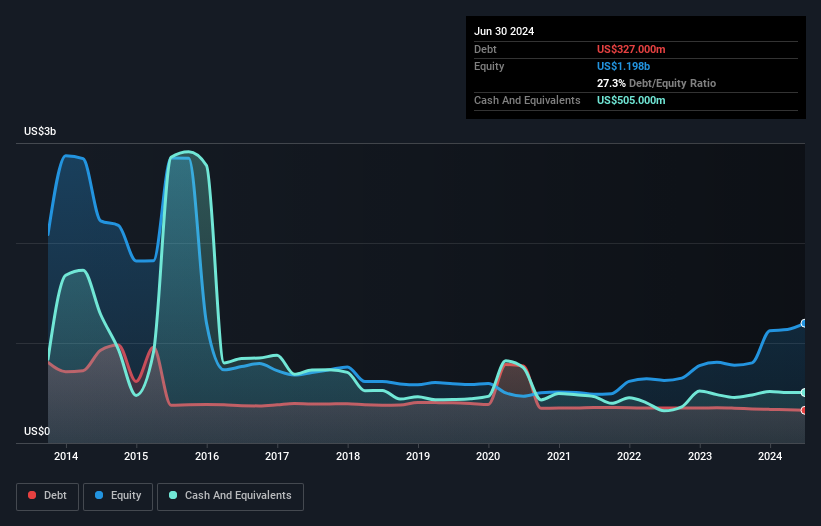Click the US$0 y-axis label
This screenshot has height=526, width=821.
(37, 431)
